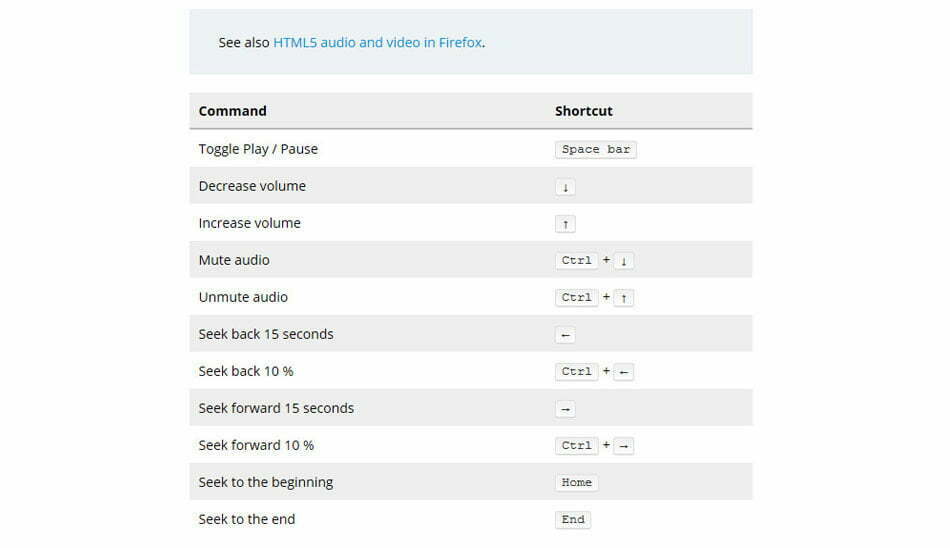
Task: Click the right arrow key in Seek forward 10 % row
Action: coord(623,446)
